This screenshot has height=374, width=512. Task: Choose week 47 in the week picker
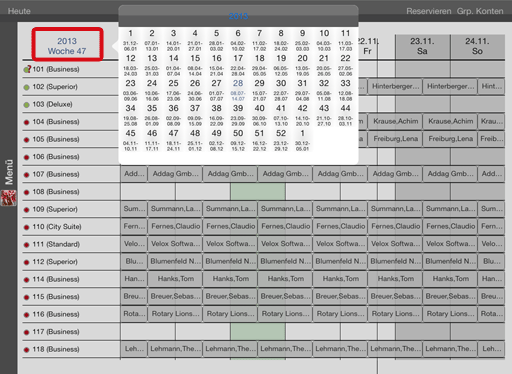click(x=173, y=140)
